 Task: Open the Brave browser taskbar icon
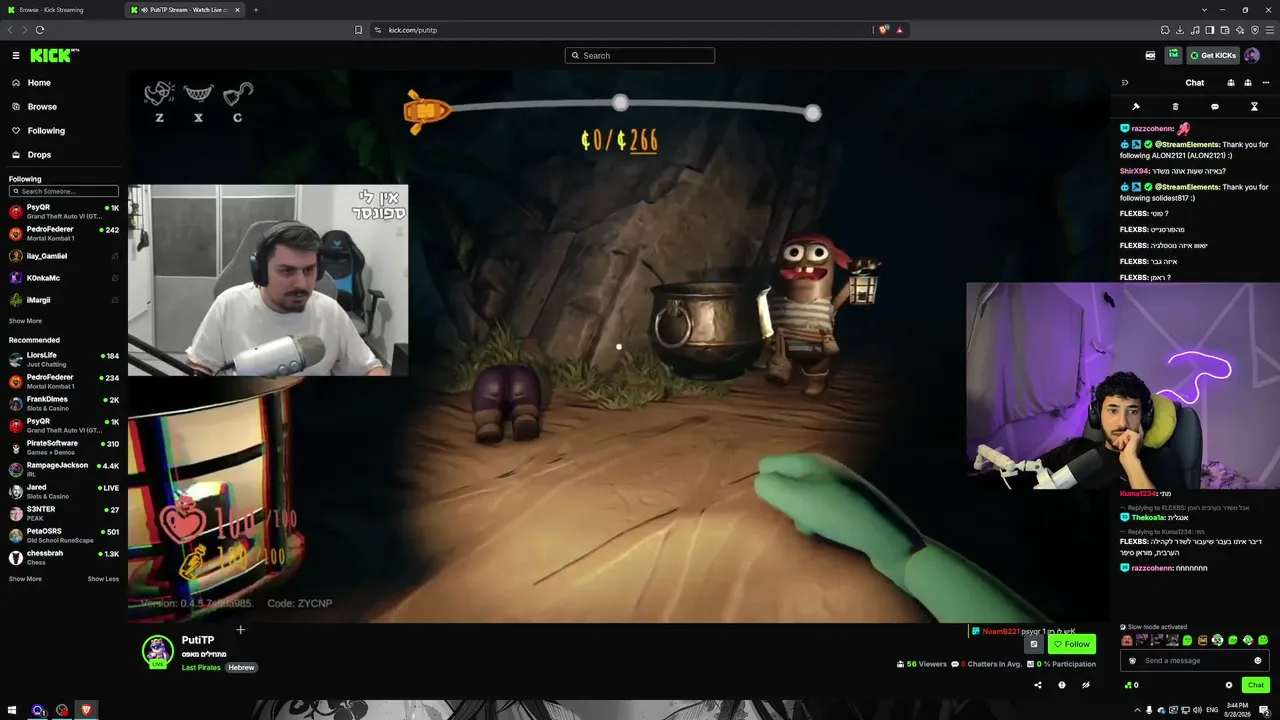point(86,710)
